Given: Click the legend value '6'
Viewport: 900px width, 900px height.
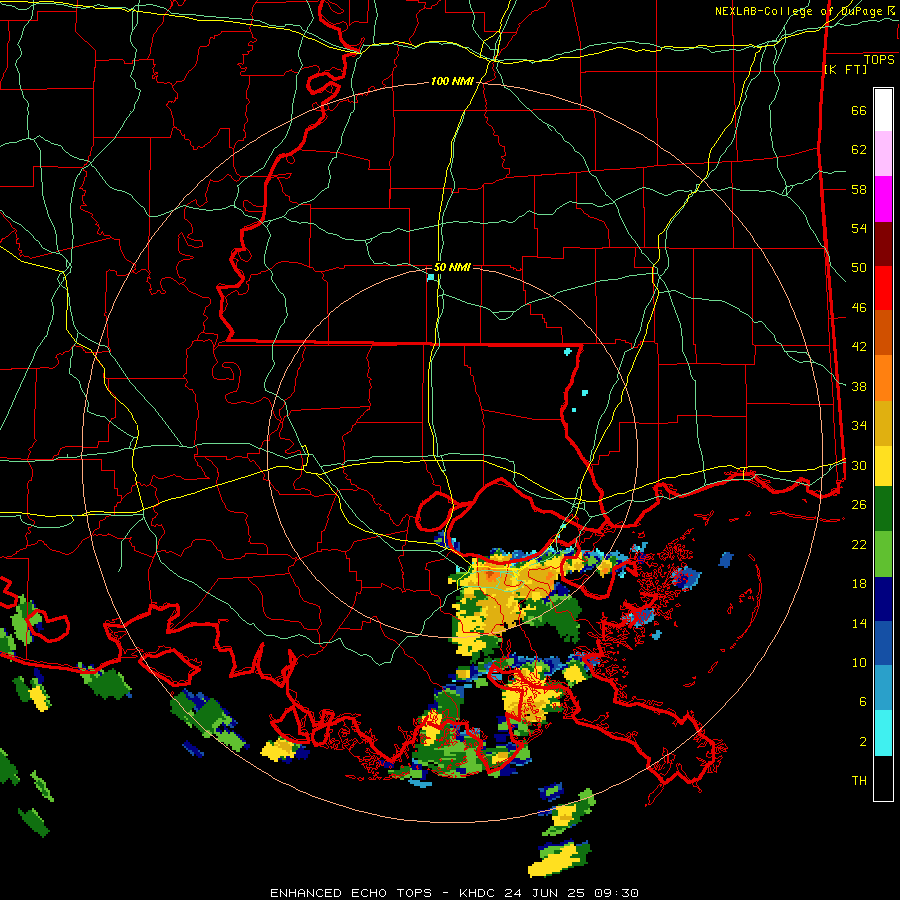Looking at the screenshot, I should pos(863,702).
